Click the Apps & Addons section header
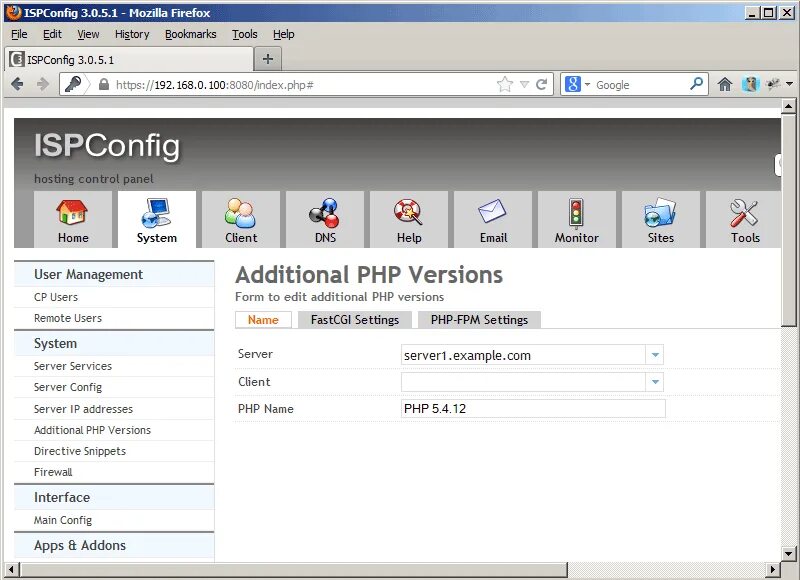800x580 pixels. (x=114, y=545)
